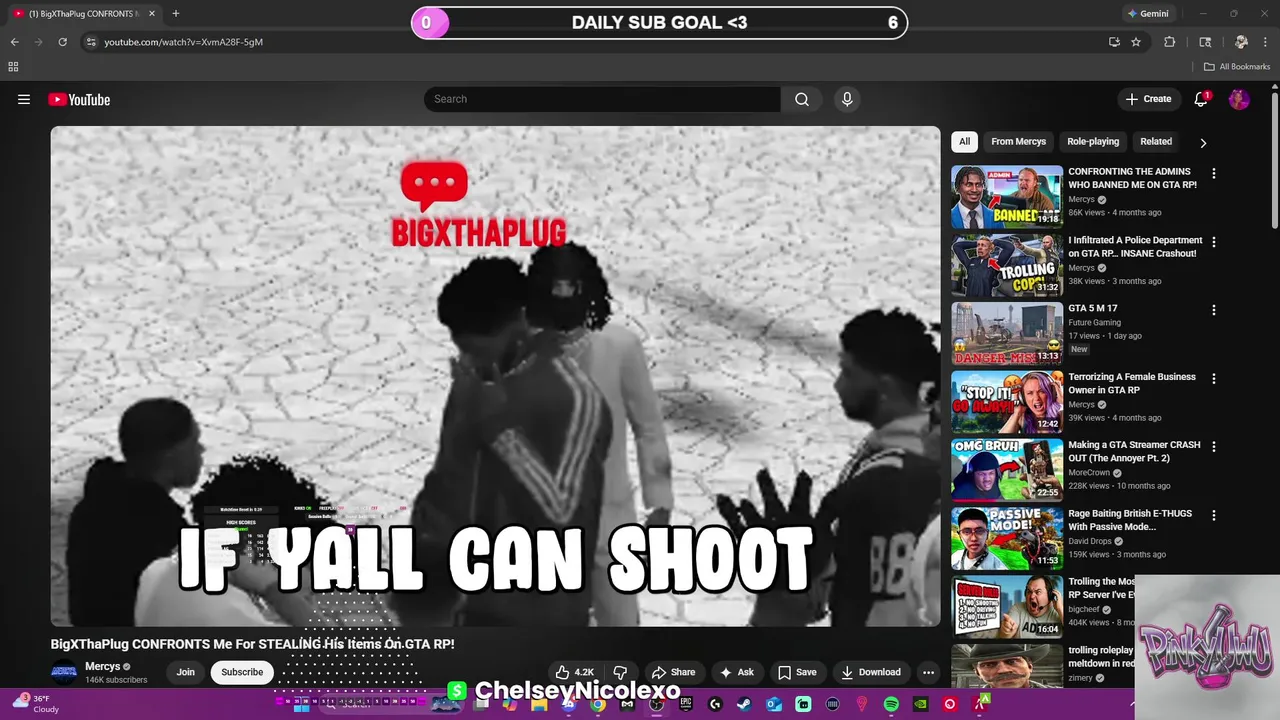Subscribe to the Mercys channel

click(242, 672)
